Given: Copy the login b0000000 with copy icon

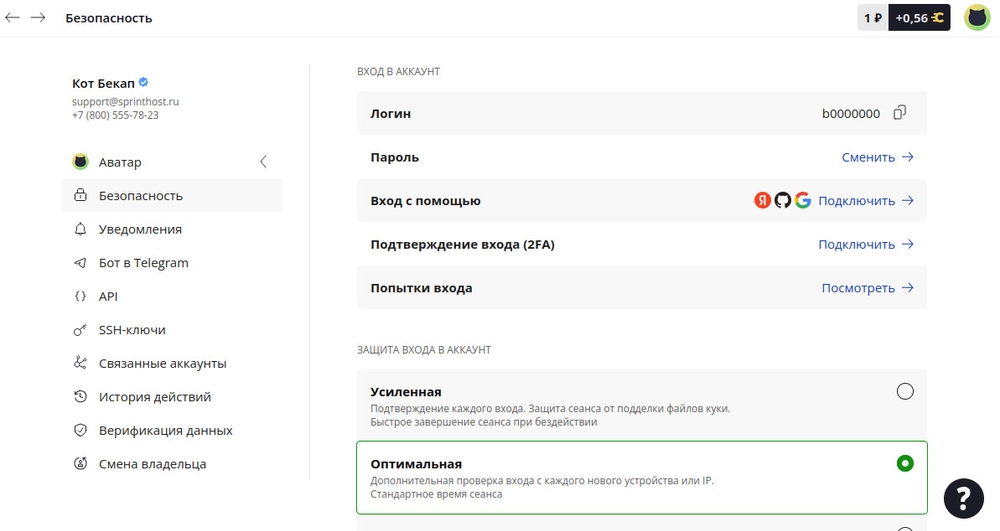Looking at the screenshot, I should (899, 113).
